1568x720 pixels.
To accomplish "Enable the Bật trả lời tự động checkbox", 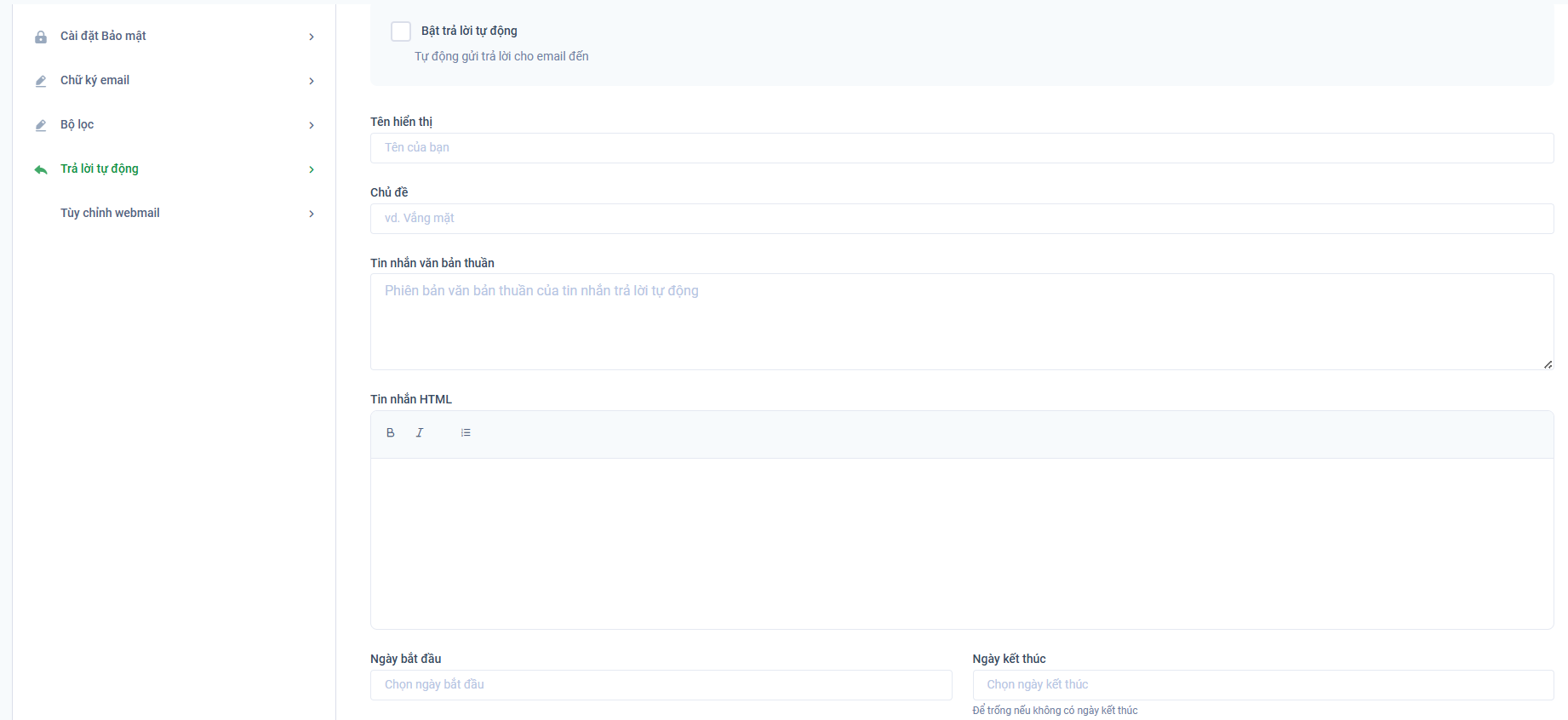I will 401,31.
